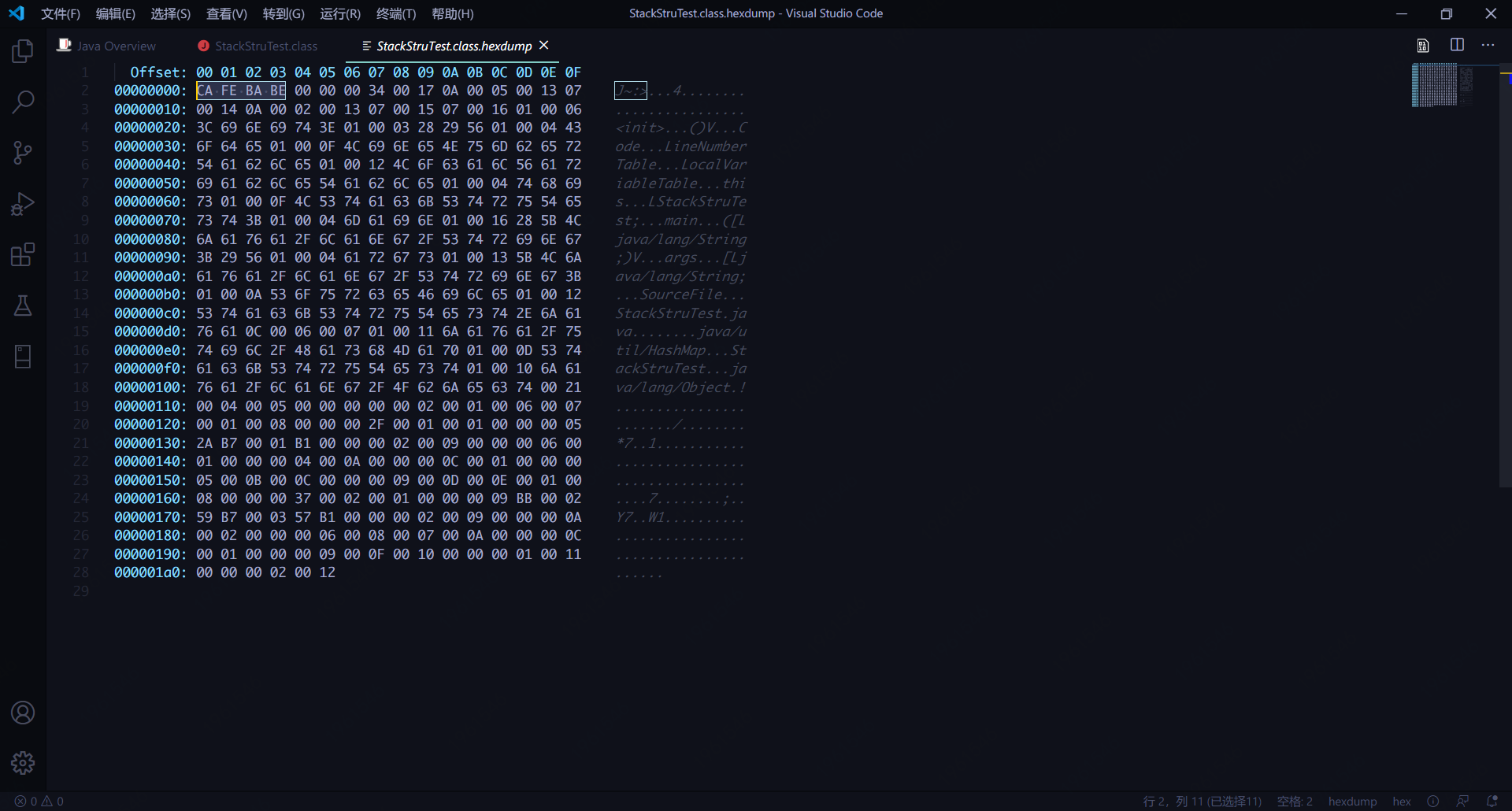Viewport: 1512px width, 811px height.
Task: Click the decoded text java/lang/String
Action: tap(681, 239)
